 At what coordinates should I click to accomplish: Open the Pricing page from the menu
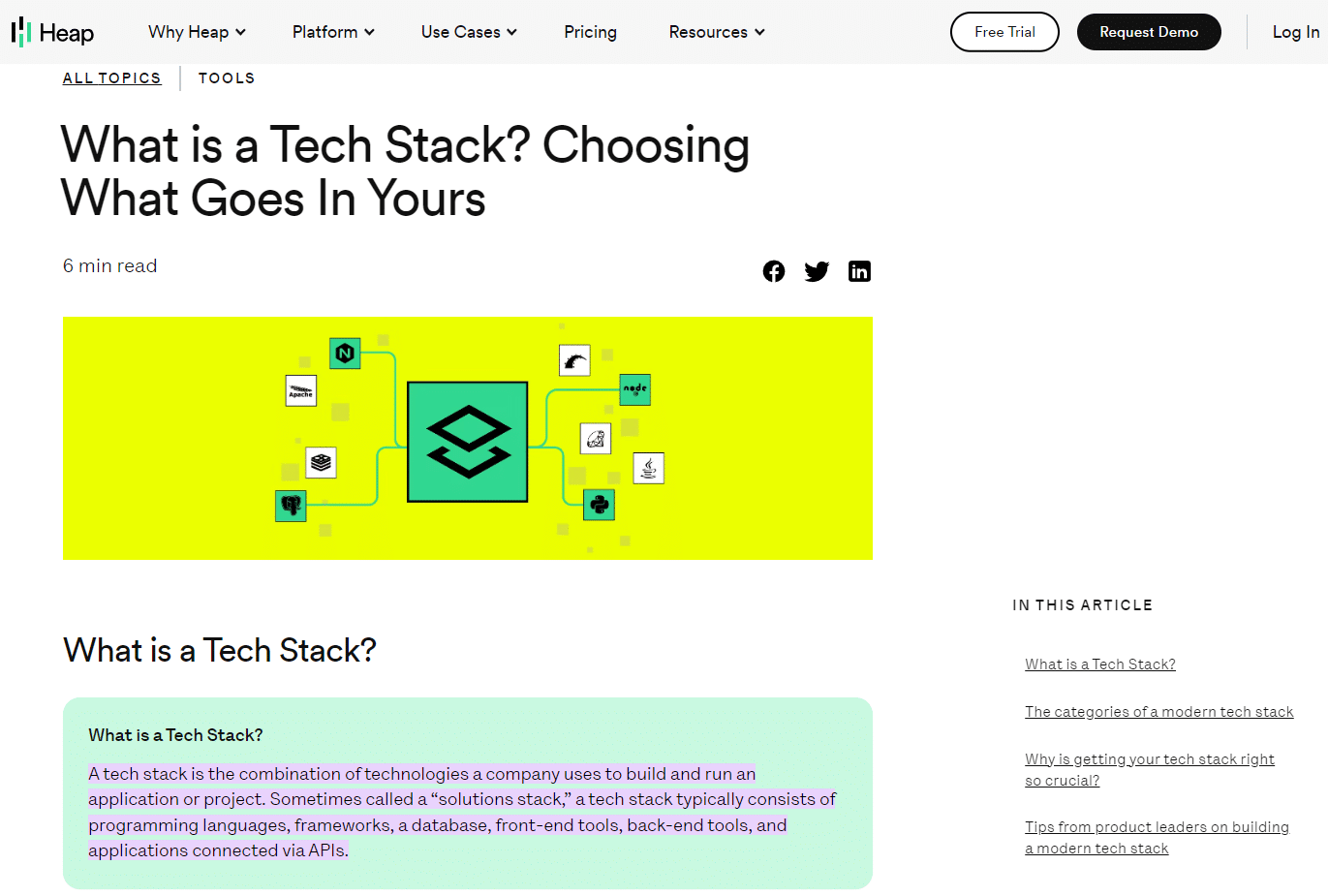[x=590, y=32]
